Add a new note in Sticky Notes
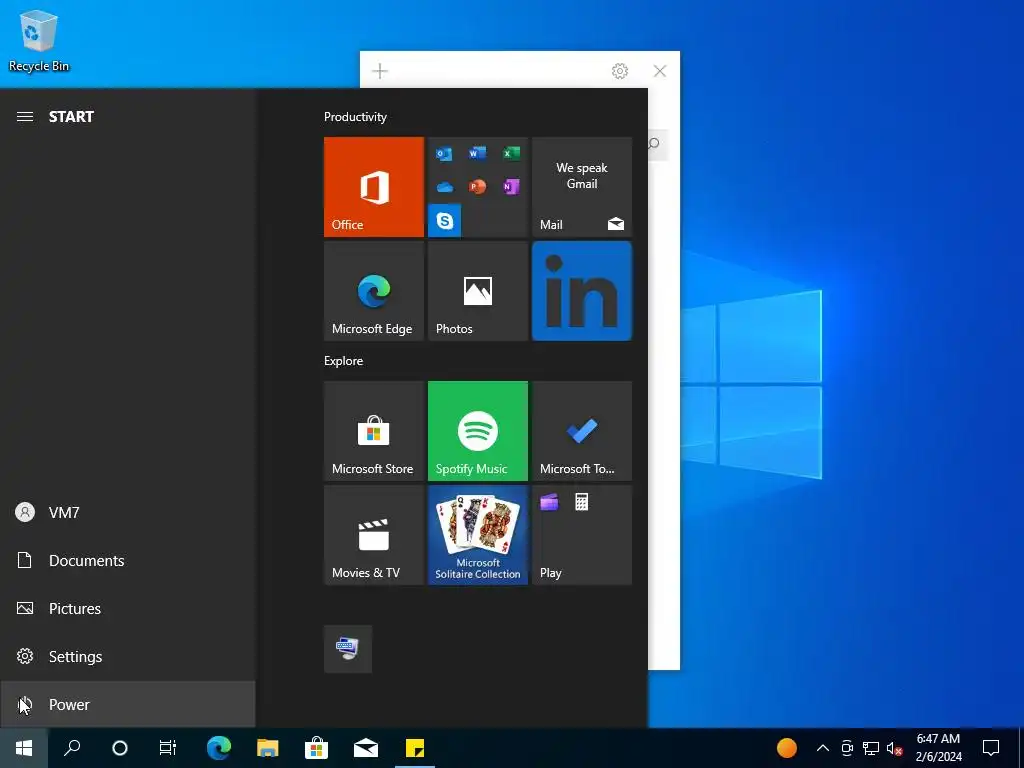 click(379, 71)
